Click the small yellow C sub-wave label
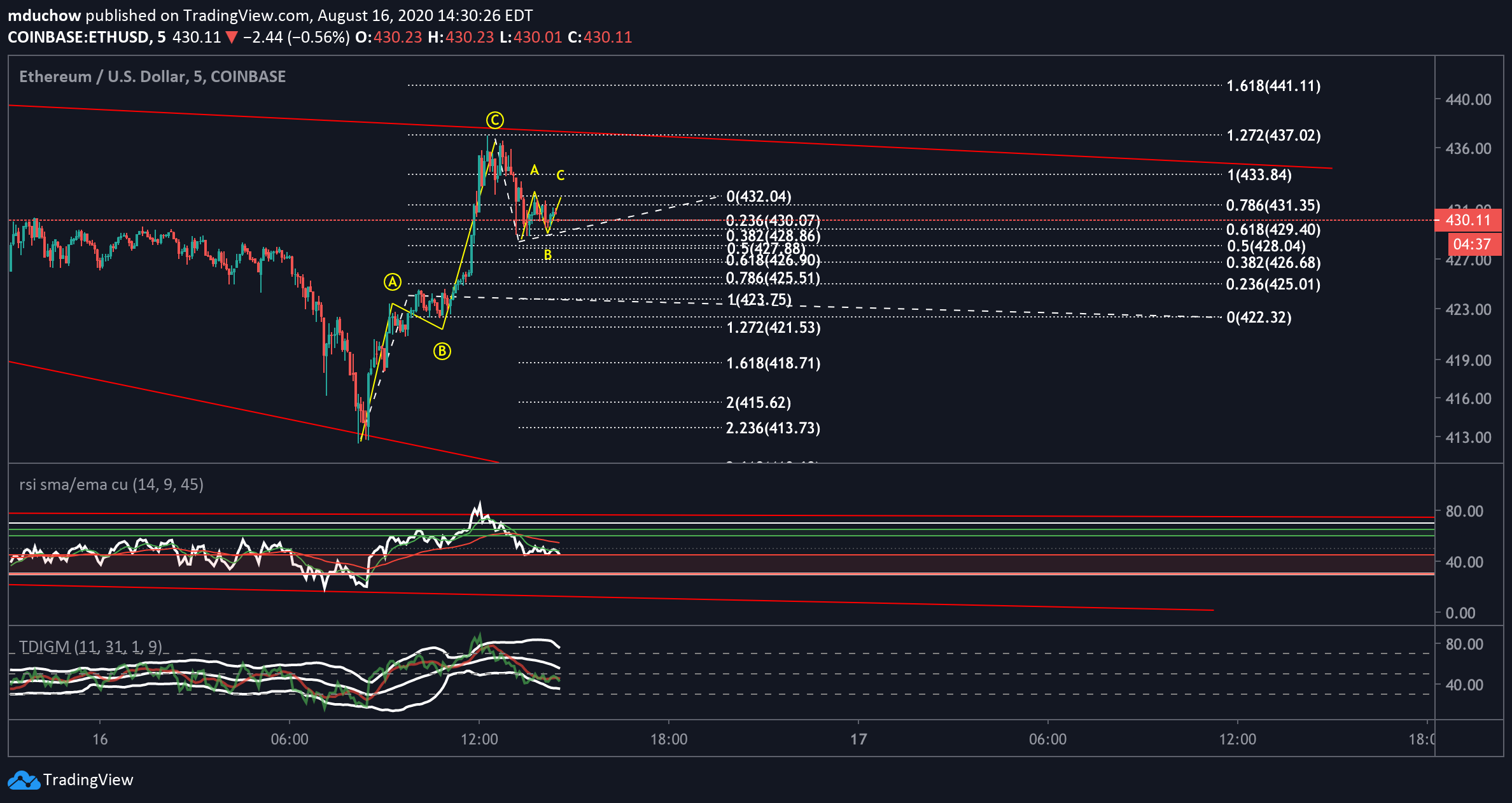 [x=561, y=175]
